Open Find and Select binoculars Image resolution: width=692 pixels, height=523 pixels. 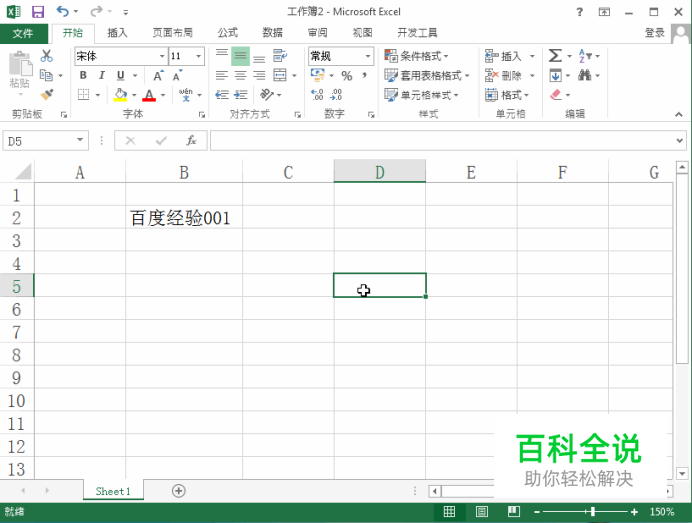[x=585, y=75]
